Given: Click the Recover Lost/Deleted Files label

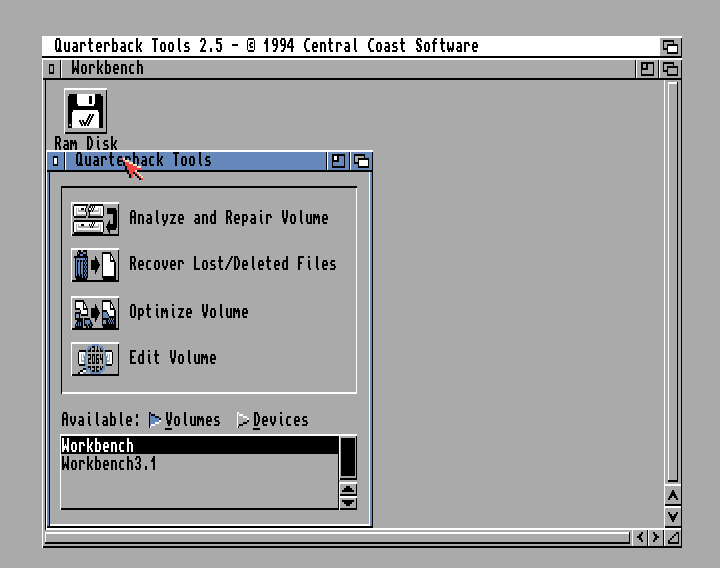Looking at the screenshot, I should click(233, 264).
